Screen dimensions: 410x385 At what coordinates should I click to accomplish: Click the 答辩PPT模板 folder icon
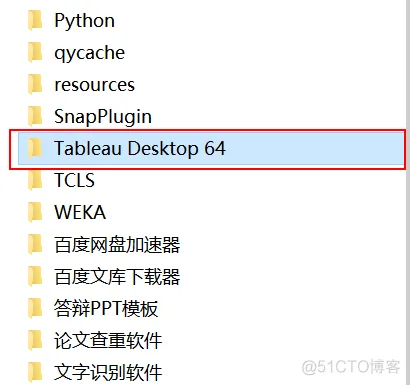(35, 308)
